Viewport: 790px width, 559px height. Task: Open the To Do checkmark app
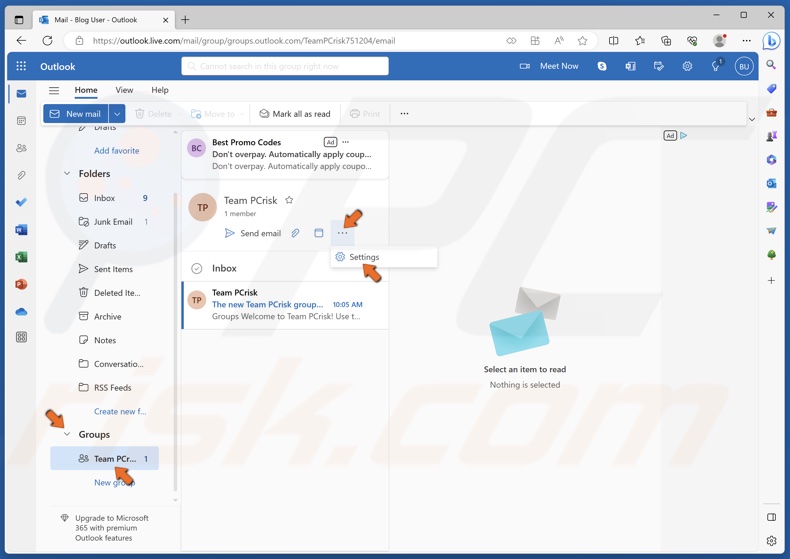21,203
